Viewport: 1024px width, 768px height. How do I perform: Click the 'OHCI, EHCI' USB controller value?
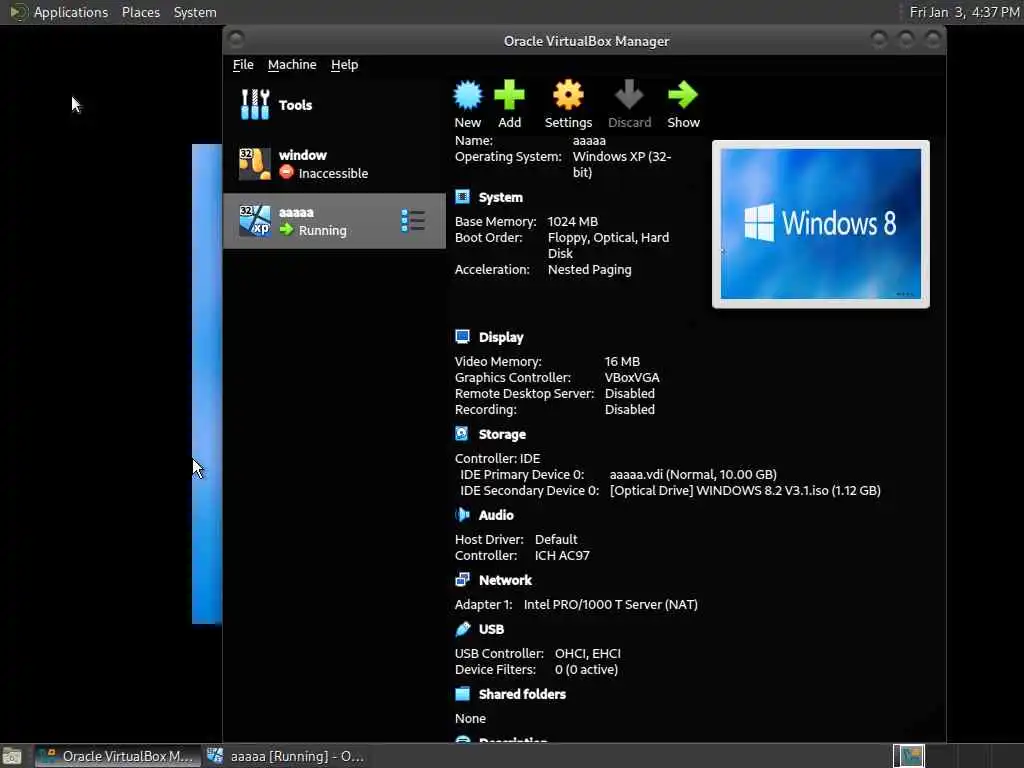coord(588,654)
